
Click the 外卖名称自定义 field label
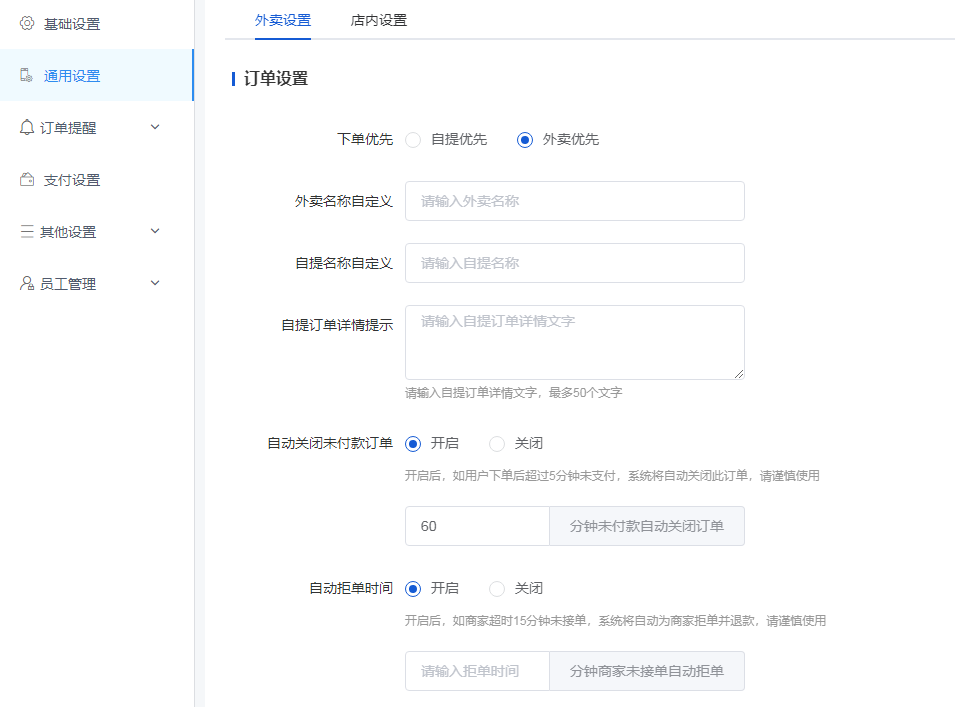tap(344, 201)
